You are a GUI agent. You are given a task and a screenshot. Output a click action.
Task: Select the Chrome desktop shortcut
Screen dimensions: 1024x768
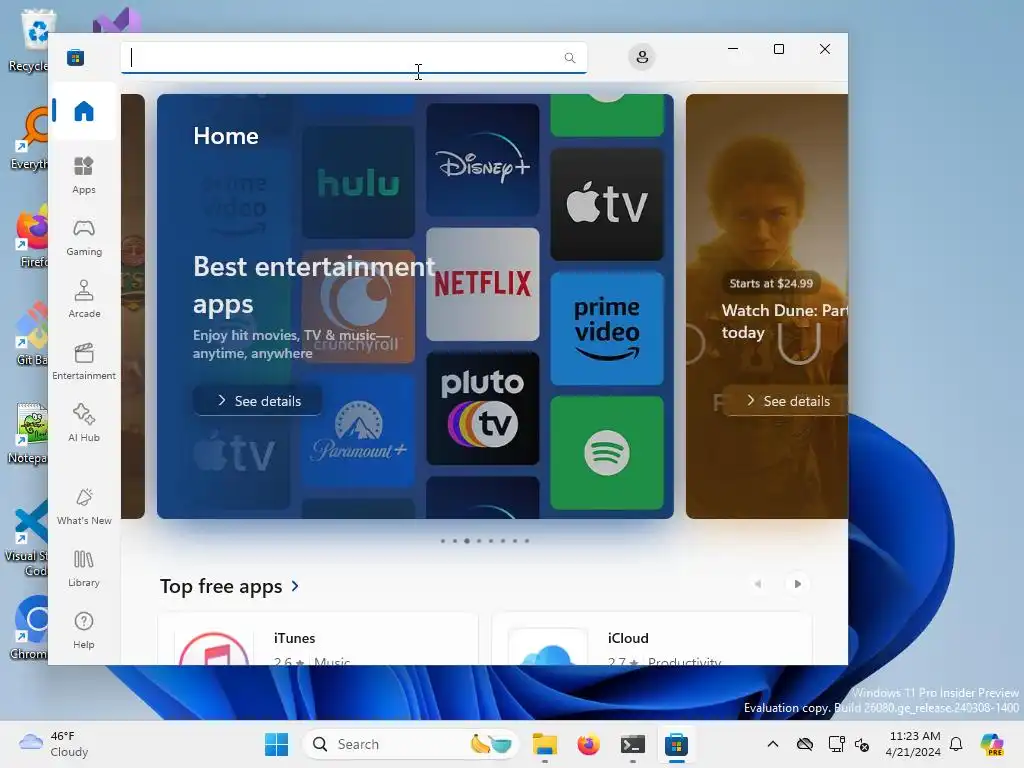coord(29,628)
